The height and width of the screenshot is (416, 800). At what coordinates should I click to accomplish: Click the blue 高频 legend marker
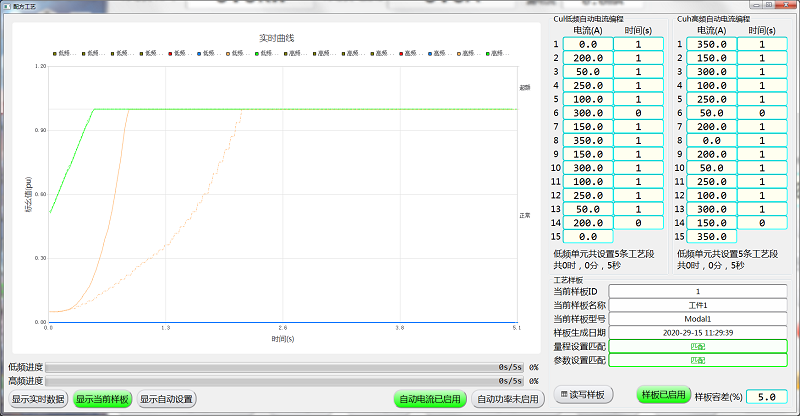pos(431,53)
